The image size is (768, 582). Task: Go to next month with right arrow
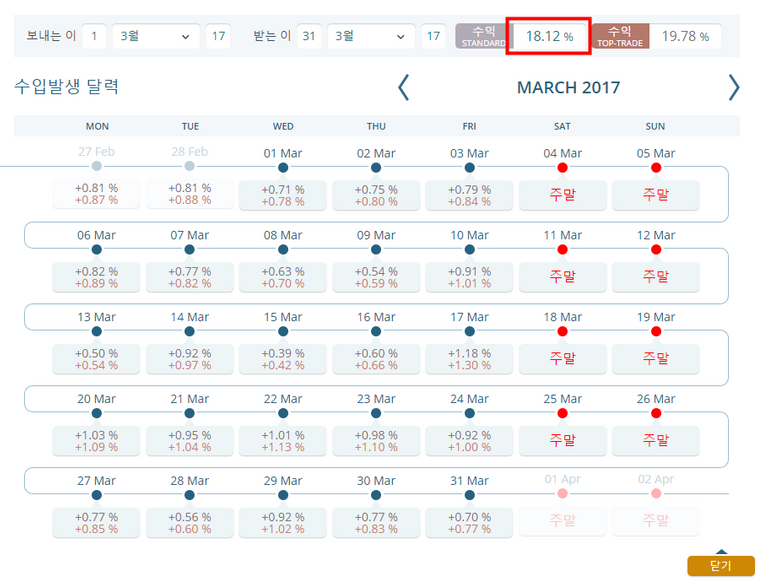(733, 87)
